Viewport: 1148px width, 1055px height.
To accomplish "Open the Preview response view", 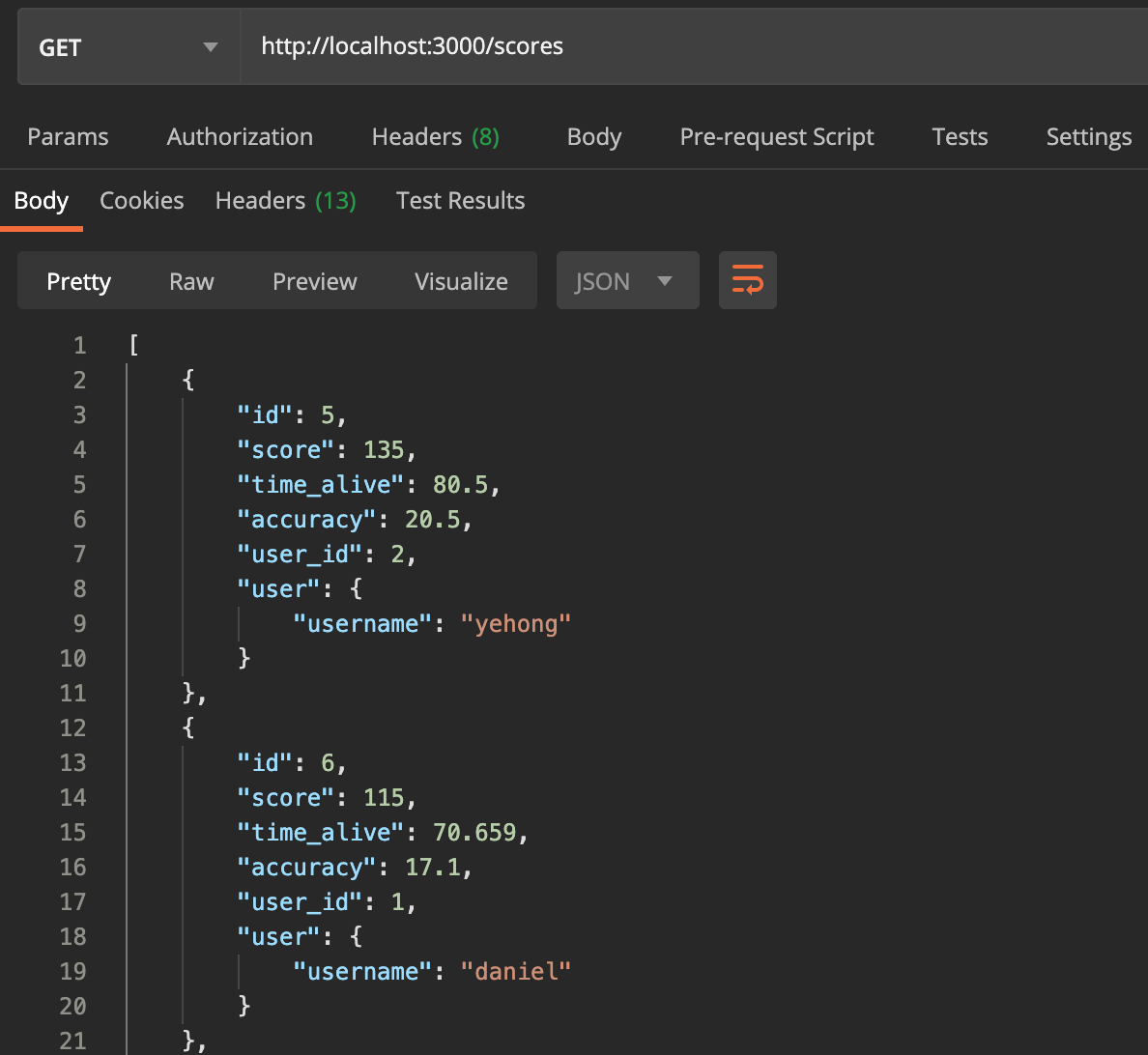I will [314, 280].
